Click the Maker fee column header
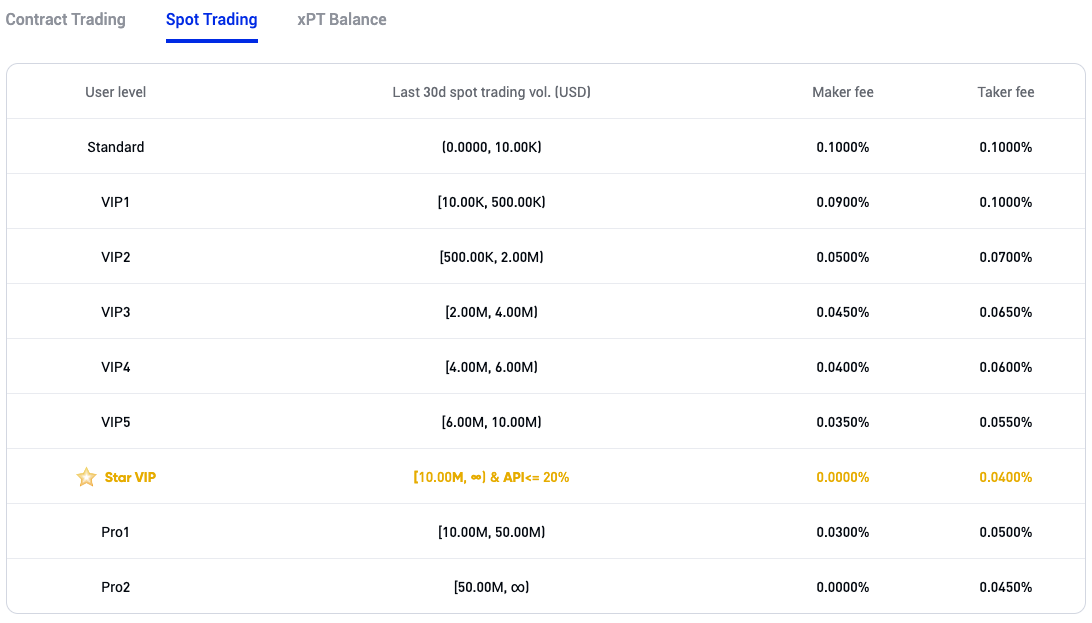1092x623 pixels. 842,92
